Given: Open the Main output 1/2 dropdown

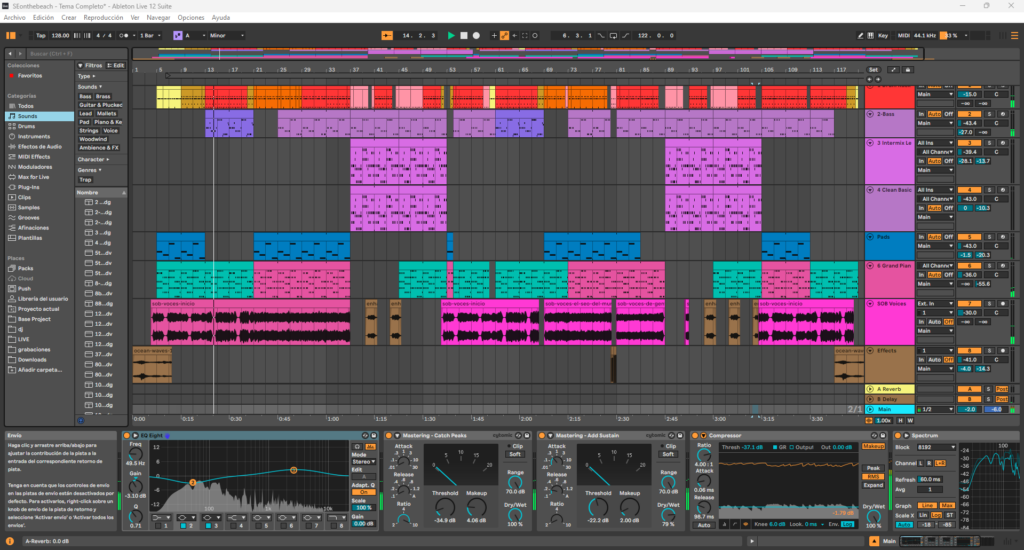Looking at the screenshot, I should 935,410.
